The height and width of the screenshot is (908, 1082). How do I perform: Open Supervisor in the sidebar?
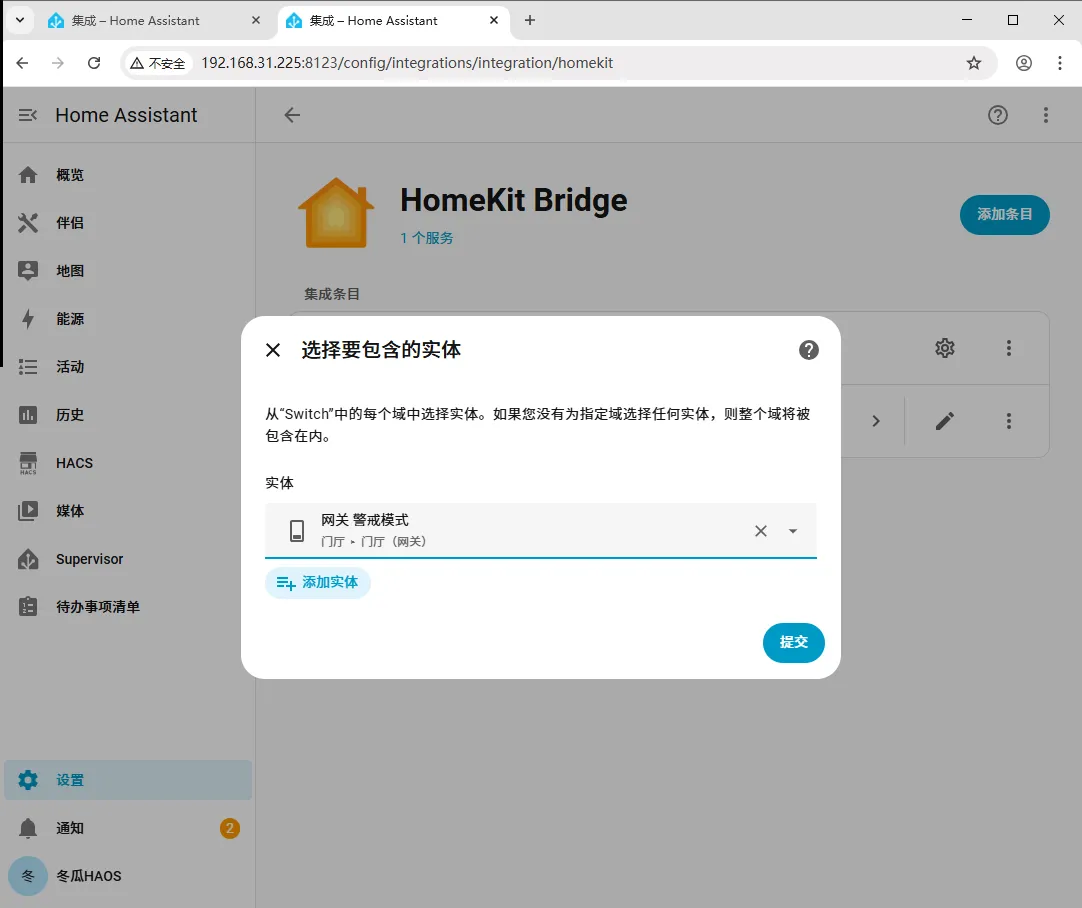coord(128,559)
